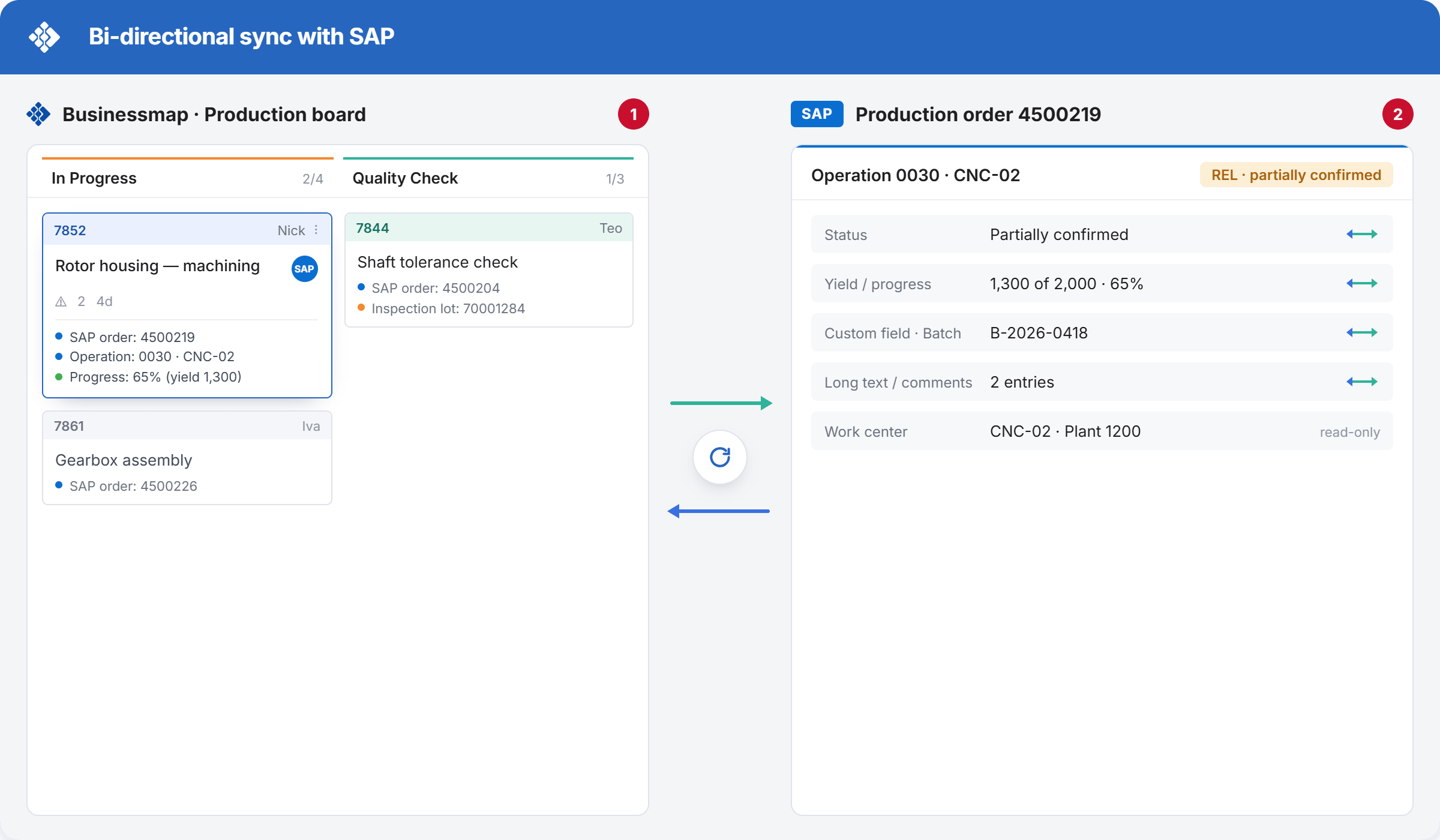Image resolution: width=1440 pixels, height=840 pixels.
Task: Click "Businessmap · Production board" title
Action: pos(214,114)
